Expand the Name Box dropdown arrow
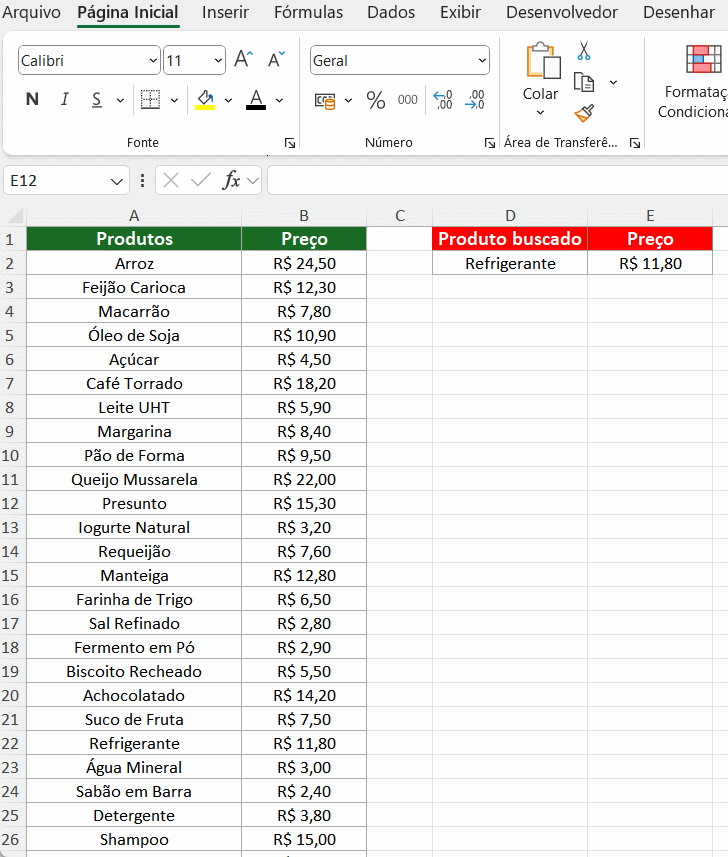Screen dimensions: 728x857 point(116,181)
